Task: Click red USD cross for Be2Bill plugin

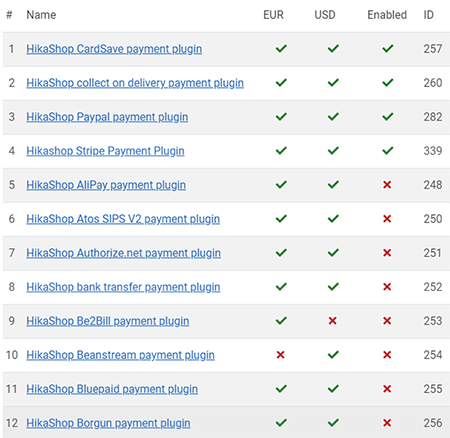Action: (x=332, y=321)
